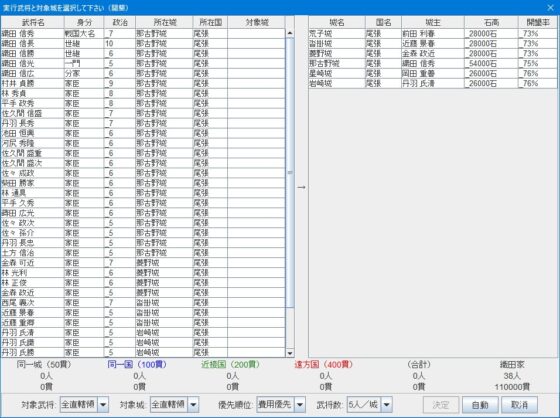Sort by the 城名 column header
560x418 pixels.
coord(337,22)
